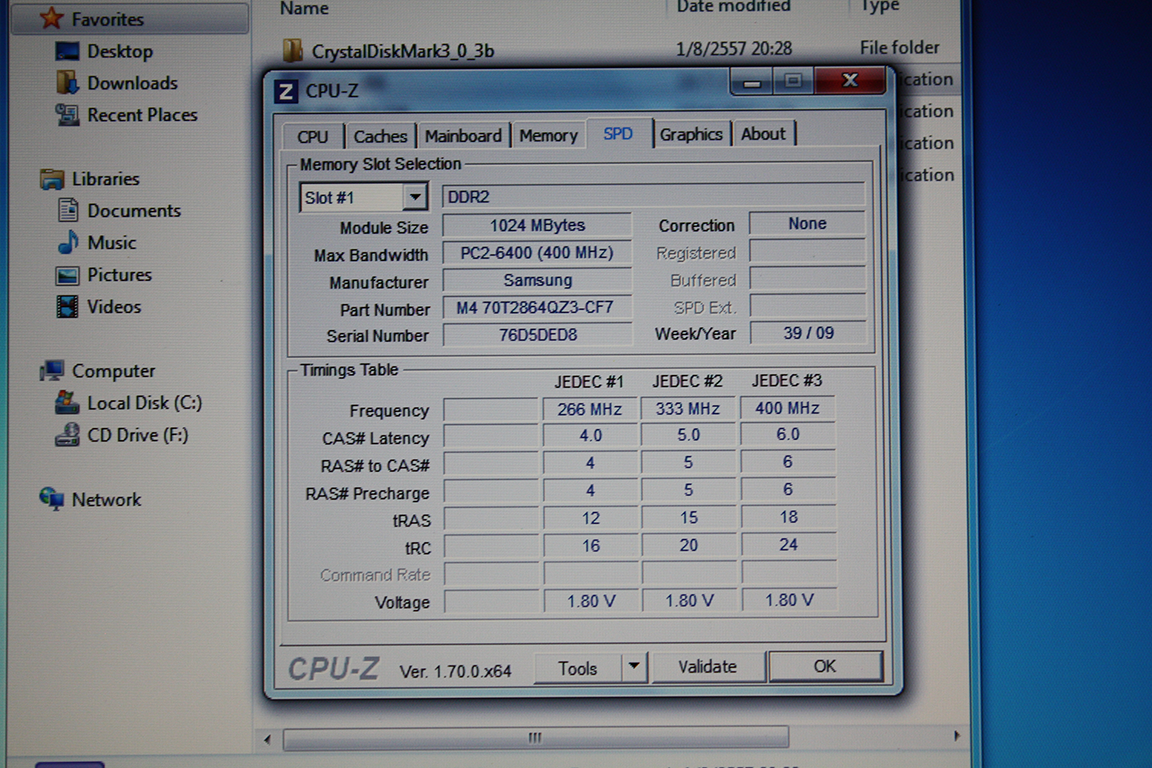Click the horizontal scrollbar thumb in Explorer
Viewport: 1152px width, 768px height.
(536, 737)
